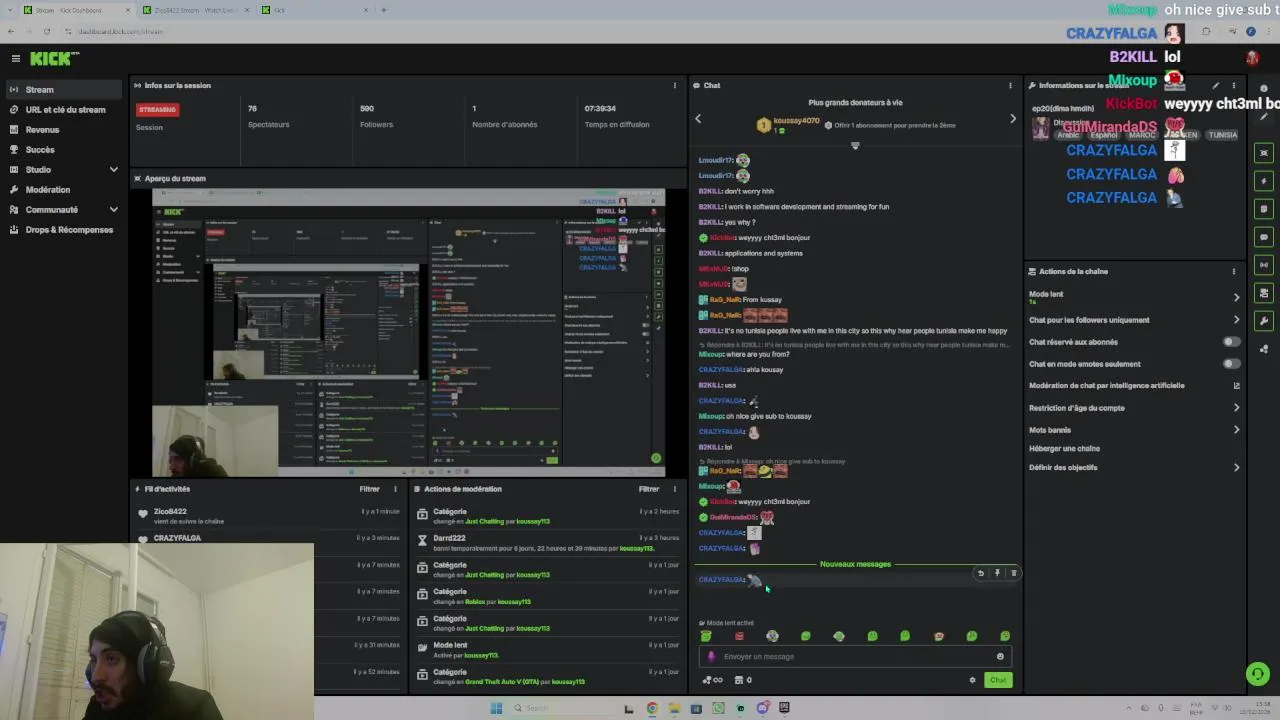Open green help bubble at bottom right
Viewport: 1280px width, 720px height.
(1258, 674)
